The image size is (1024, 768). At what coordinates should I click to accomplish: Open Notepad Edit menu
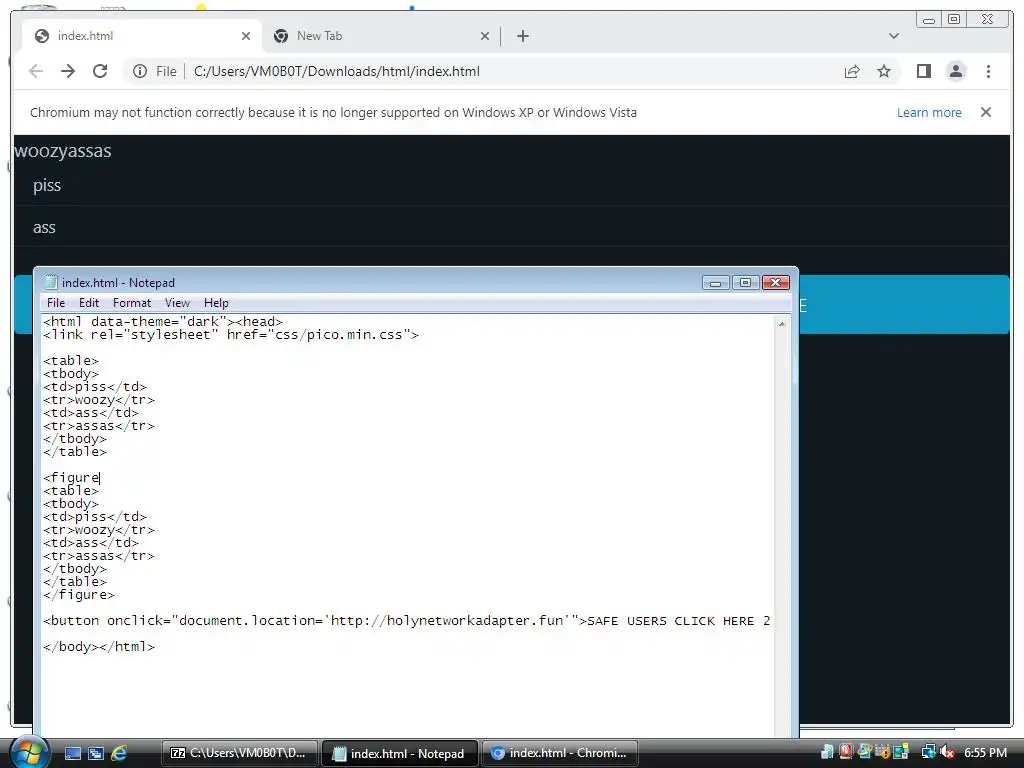(89, 303)
